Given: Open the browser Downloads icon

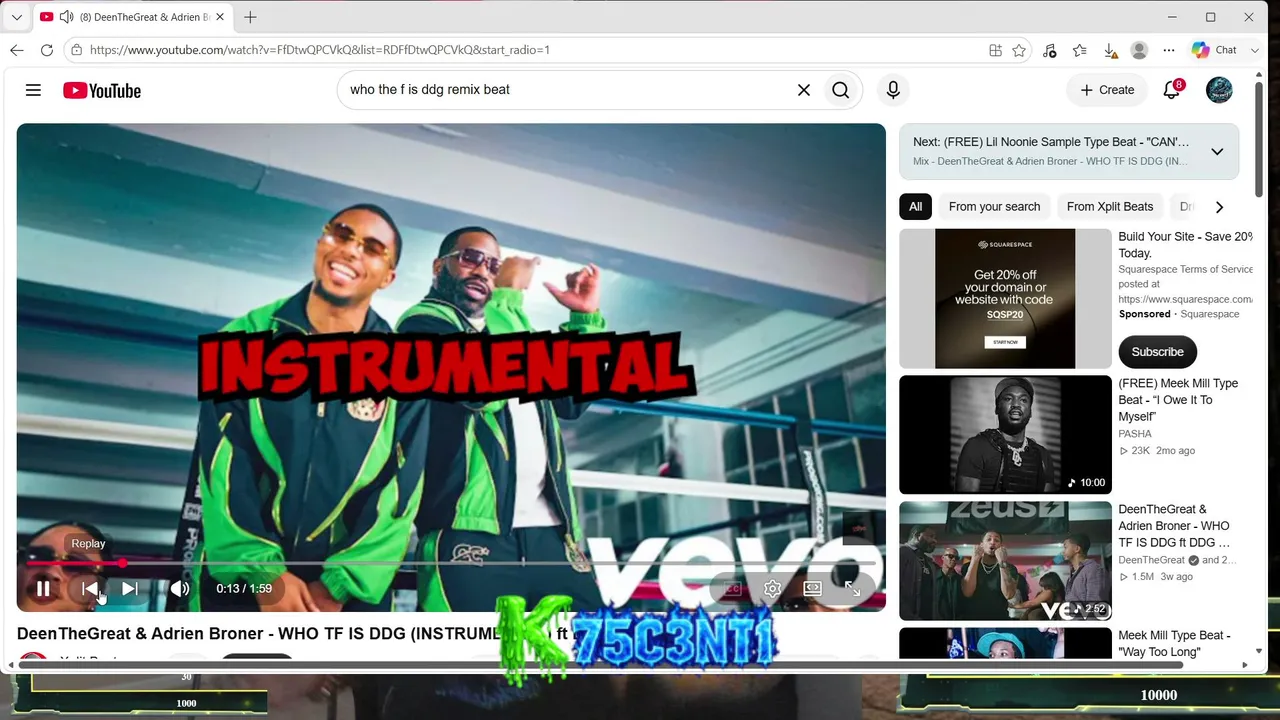Looking at the screenshot, I should [x=1110, y=50].
